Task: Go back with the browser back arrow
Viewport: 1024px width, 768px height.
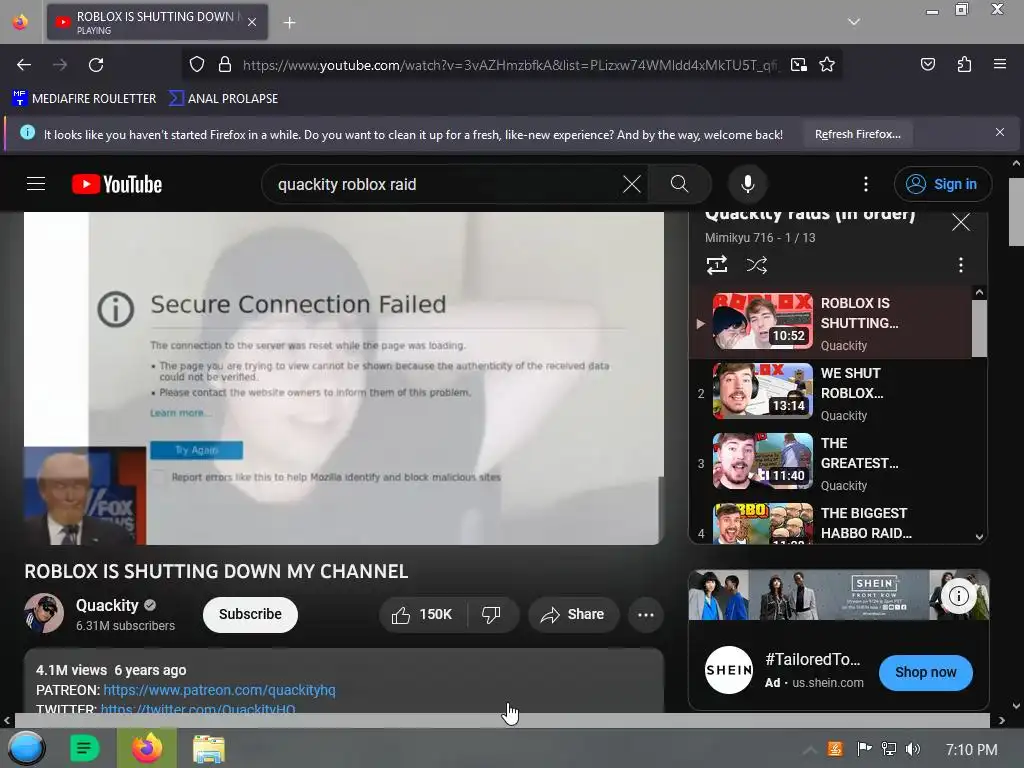Action: [24, 65]
